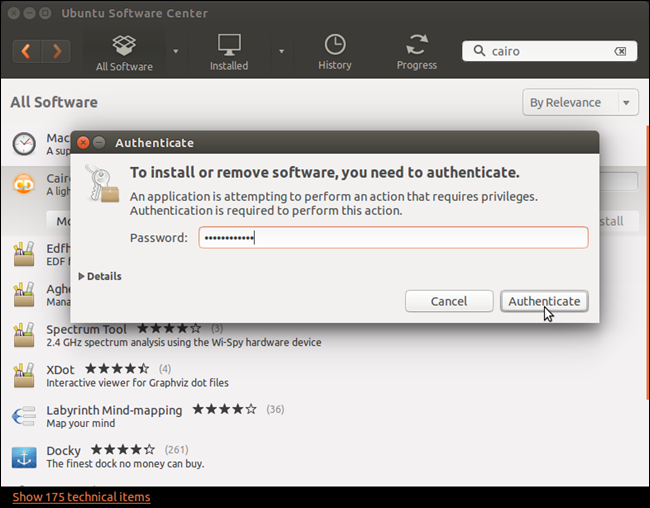Click the Cairo-Dock orange CD icon
This screenshot has width=650, height=508.
click(x=24, y=184)
